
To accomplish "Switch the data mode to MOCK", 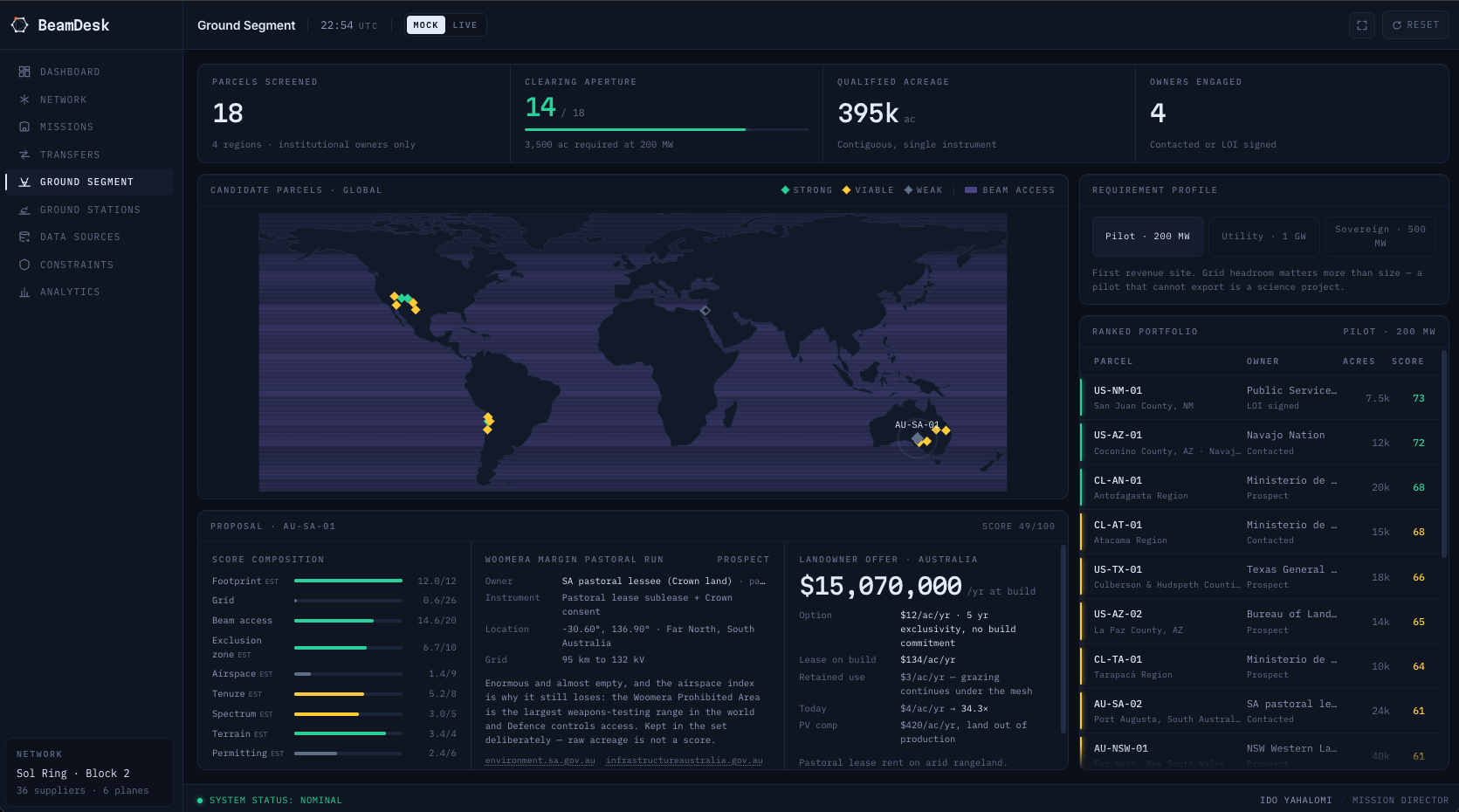I will click(426, 25).
